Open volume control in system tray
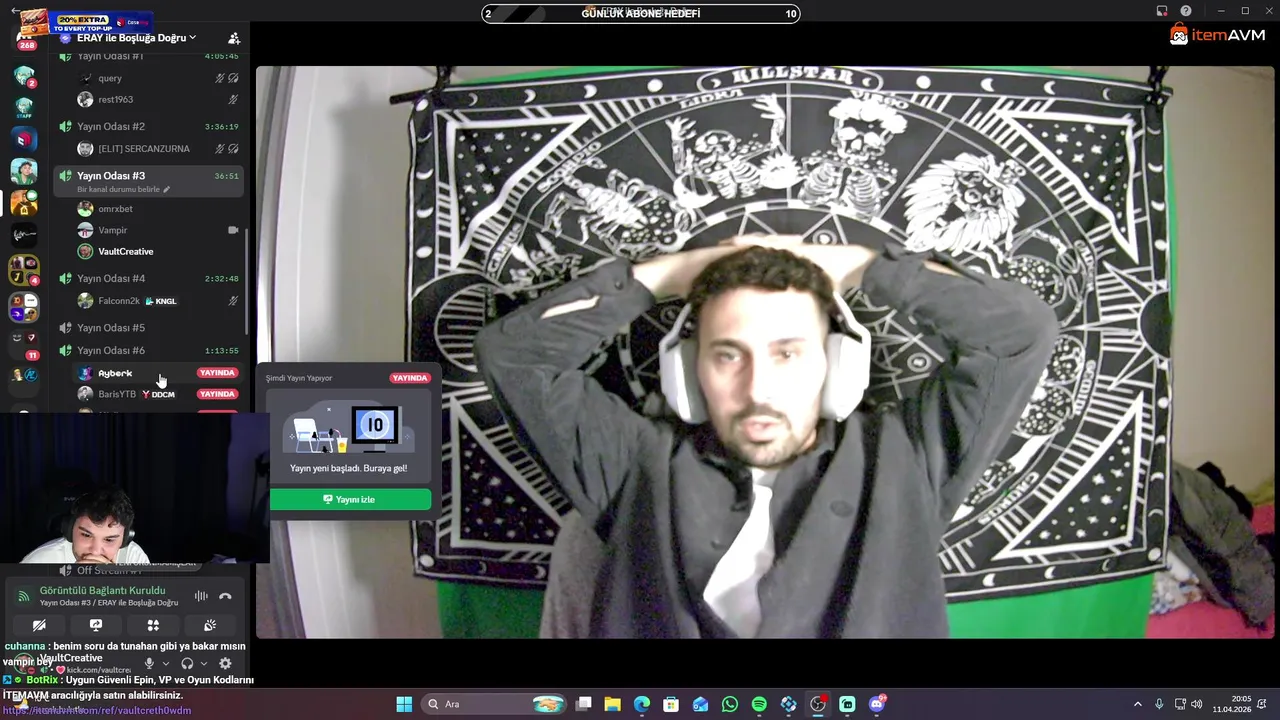 [1197, 704]
